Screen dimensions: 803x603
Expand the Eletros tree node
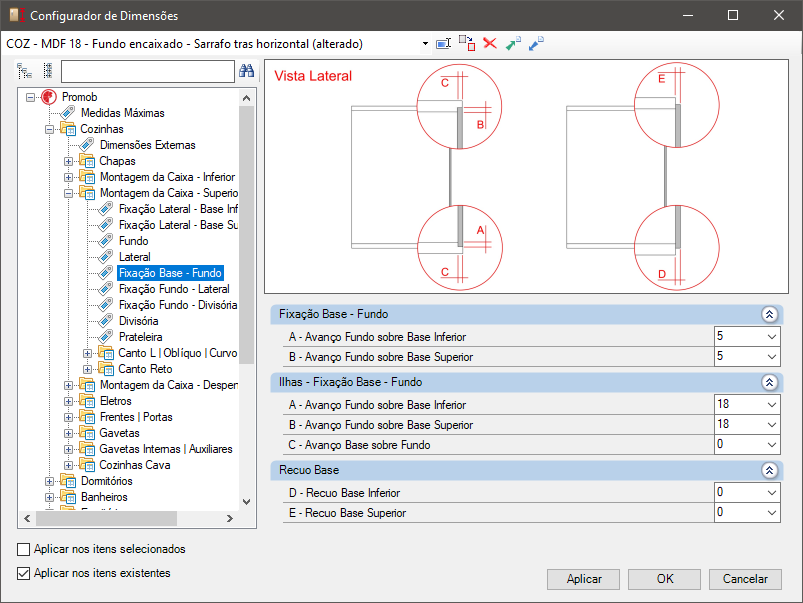click(68, 401)
